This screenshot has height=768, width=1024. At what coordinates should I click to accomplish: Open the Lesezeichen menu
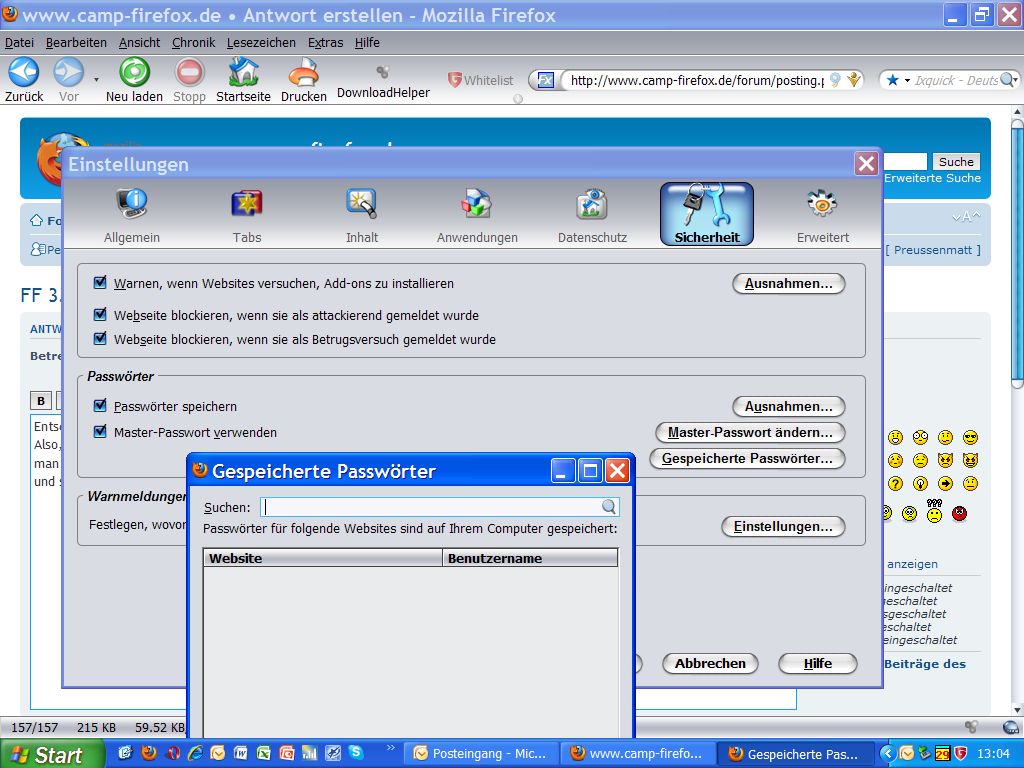pyautogui.click(x=261, y=43)
